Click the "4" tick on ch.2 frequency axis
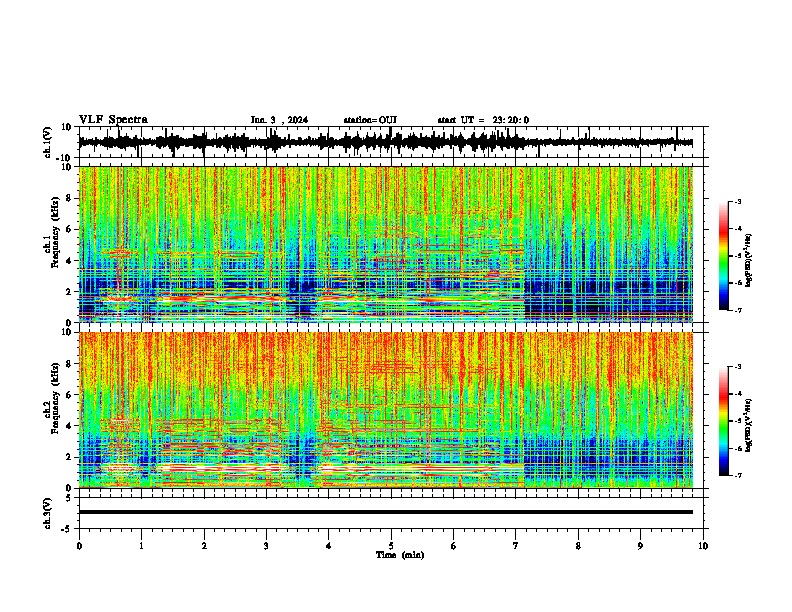 [x=70, y=426]
